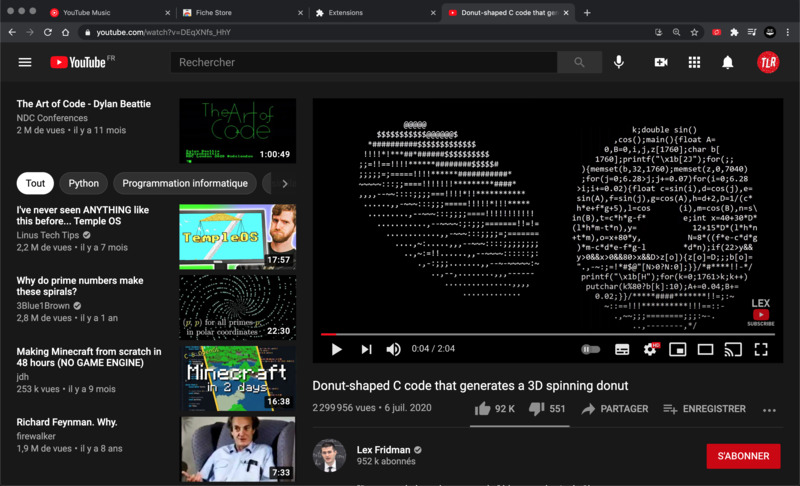This screenshot has width=800, height=486.
Task: Open the TLR account avatar menu
Action: click(768, 62)
